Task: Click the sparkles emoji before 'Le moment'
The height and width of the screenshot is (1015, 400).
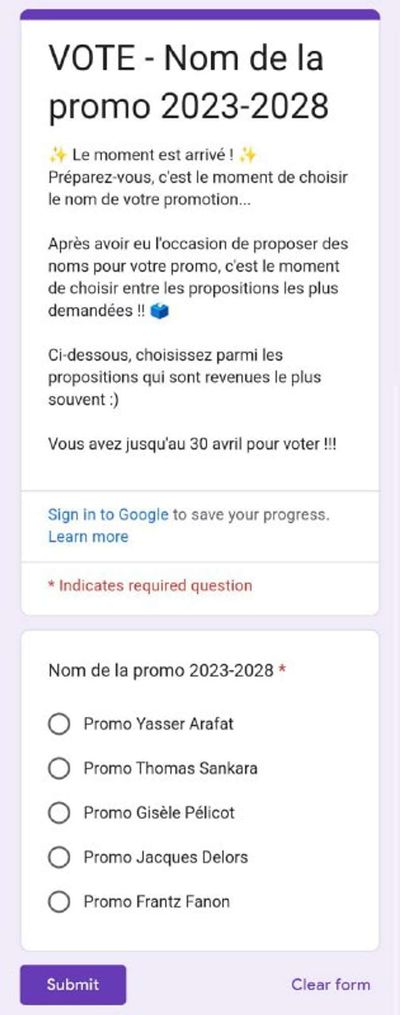Action: (58, 155)
